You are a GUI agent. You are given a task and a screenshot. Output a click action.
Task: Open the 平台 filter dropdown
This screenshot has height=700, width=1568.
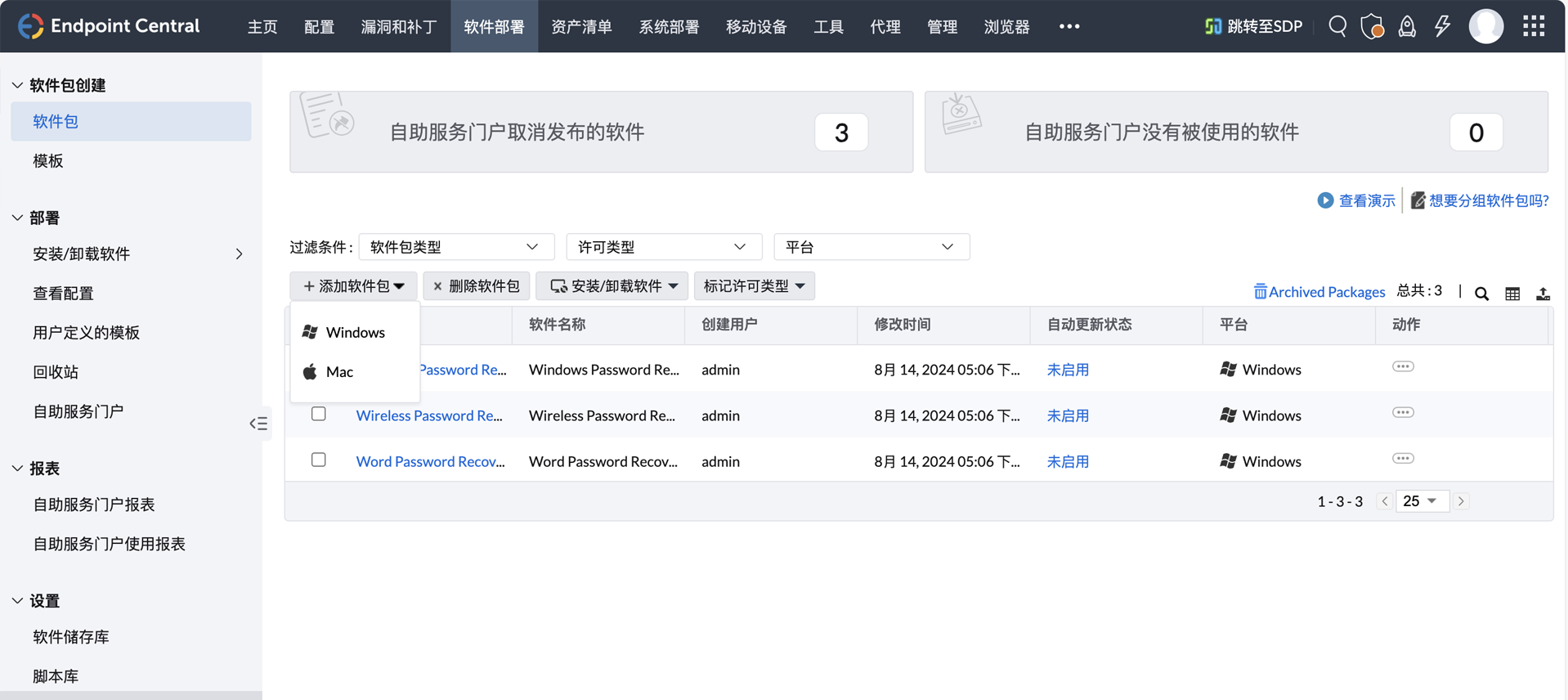[871, 247]
